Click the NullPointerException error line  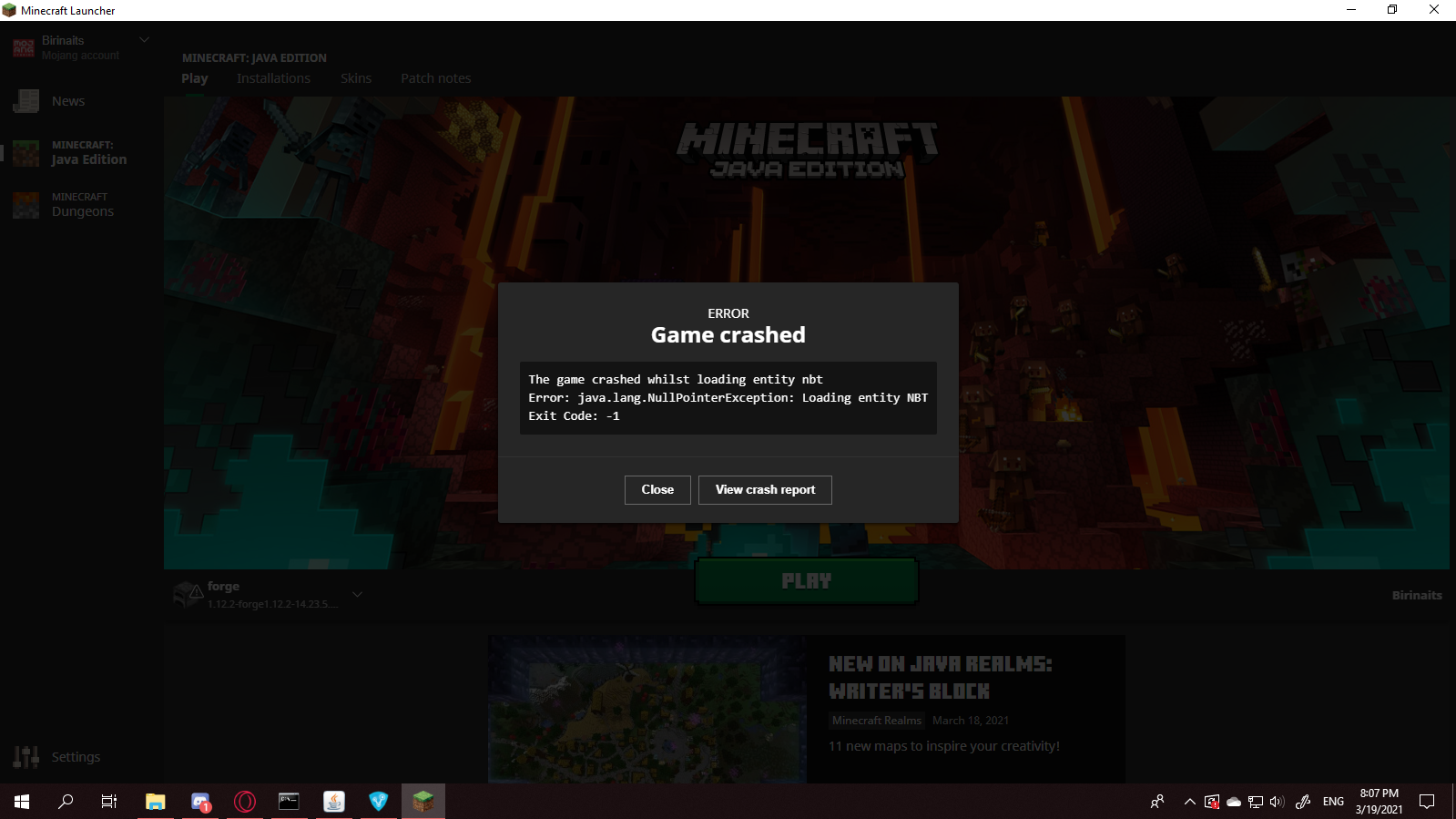point(728,398)
